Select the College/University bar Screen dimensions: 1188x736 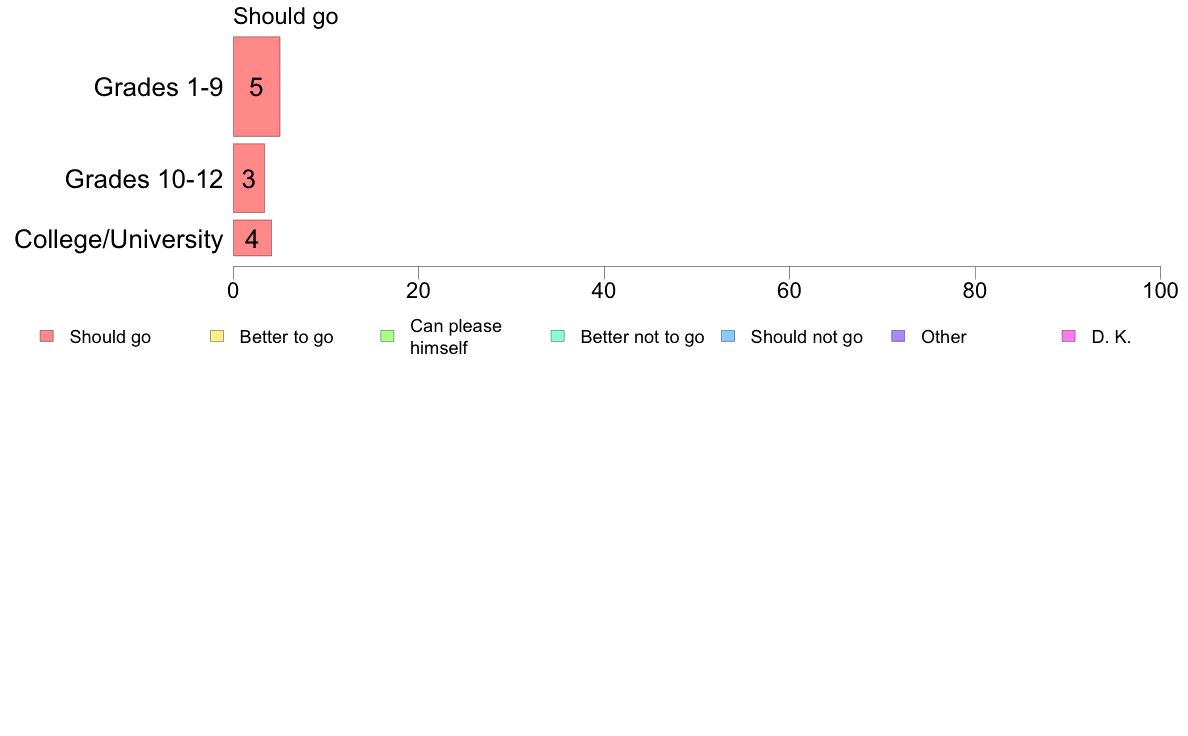(x=252, y=238)
